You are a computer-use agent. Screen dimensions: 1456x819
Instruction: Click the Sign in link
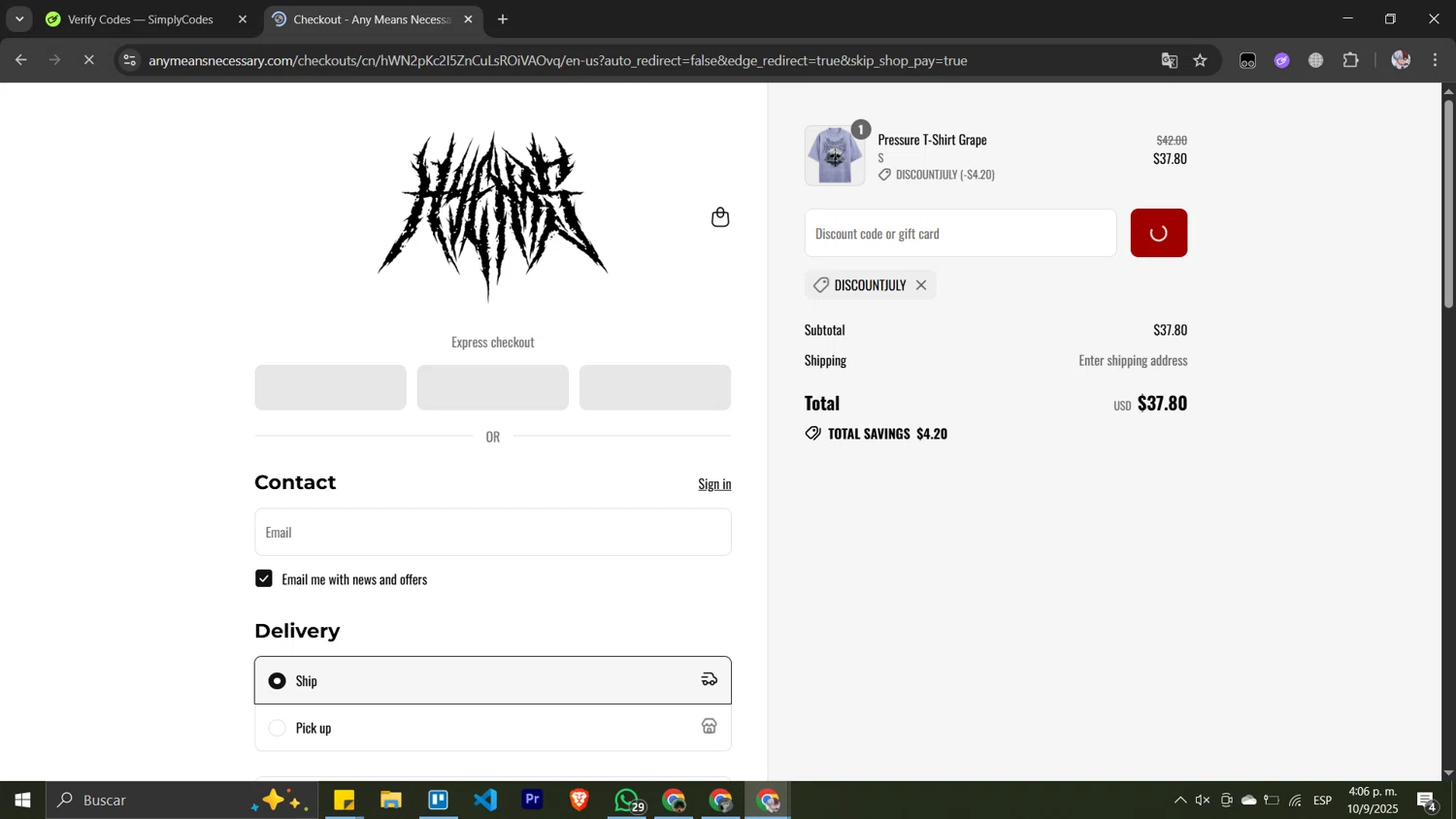(x=714, y=483)
